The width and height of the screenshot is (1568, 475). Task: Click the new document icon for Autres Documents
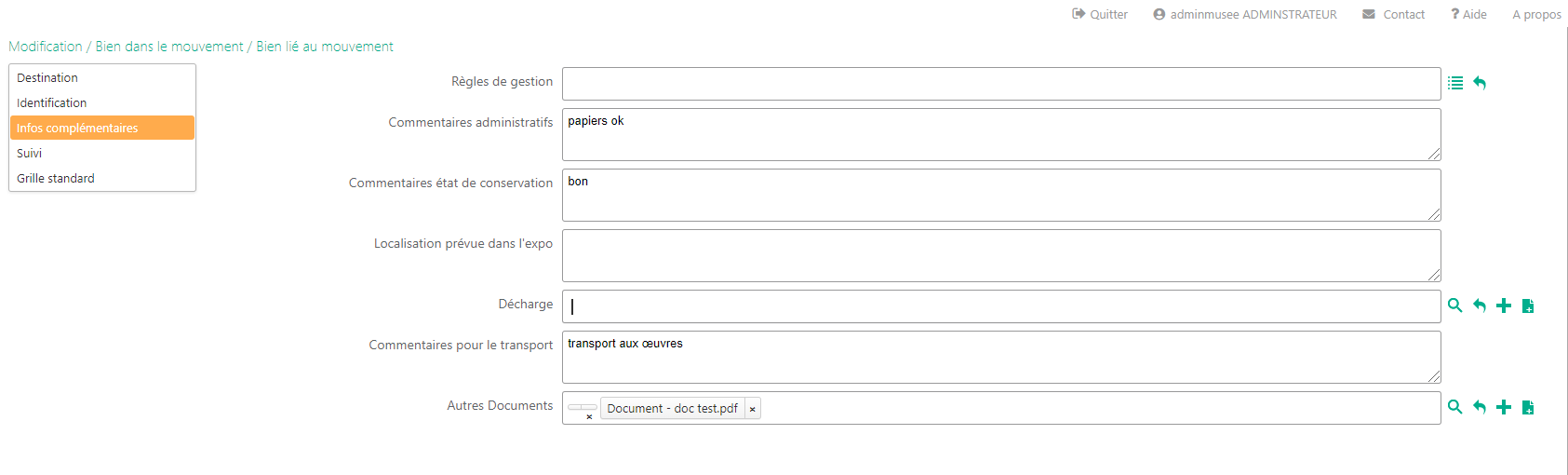click(1528, 407)
